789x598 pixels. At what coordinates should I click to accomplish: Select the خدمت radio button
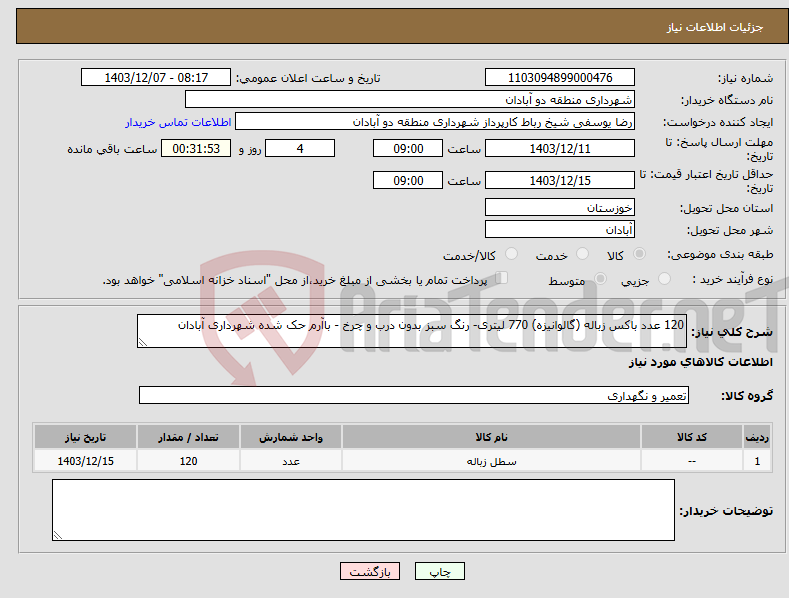pyautogui.click(x=582, y=254)
